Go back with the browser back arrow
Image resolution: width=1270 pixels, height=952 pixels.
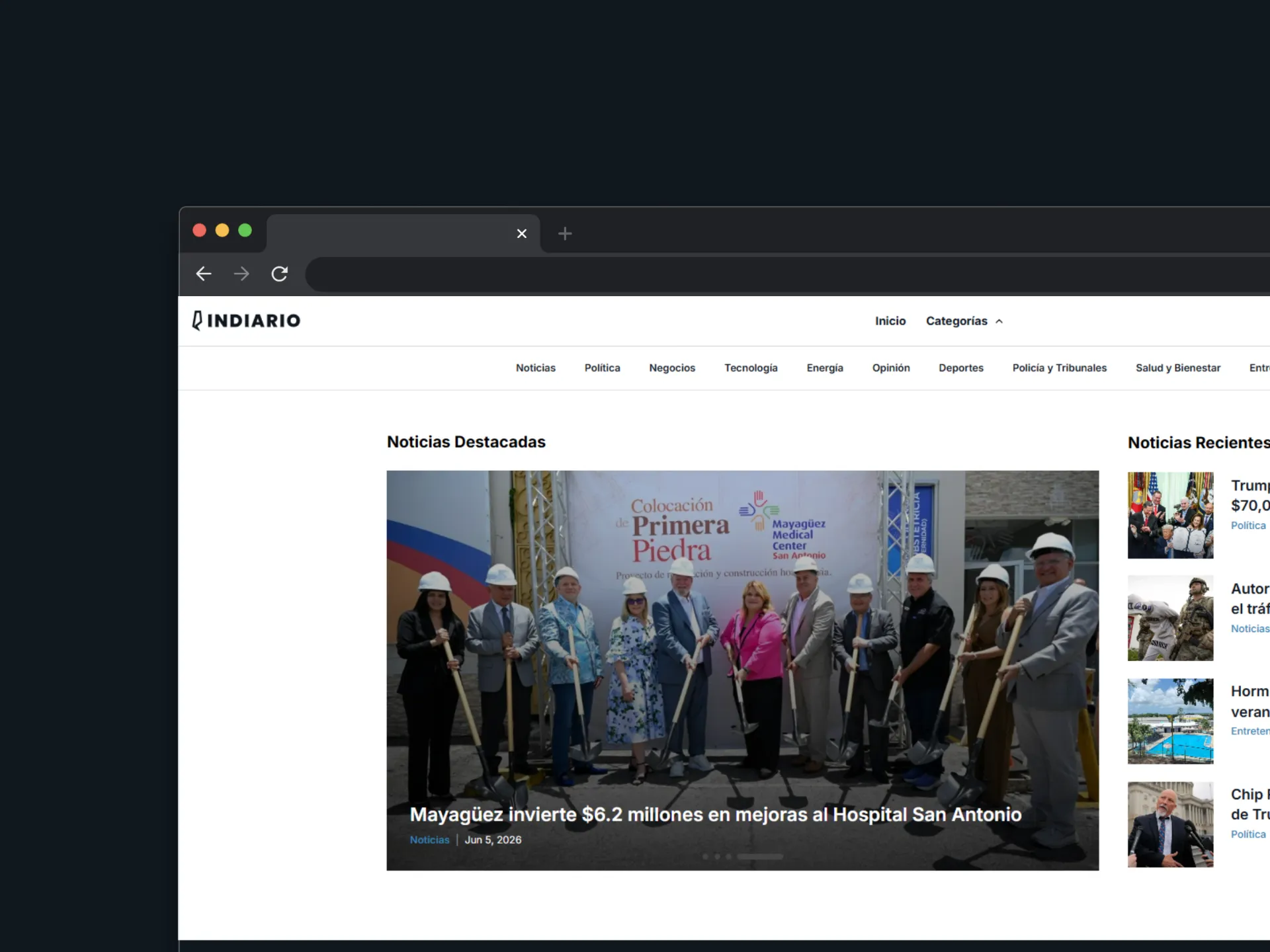pos(204,274)
